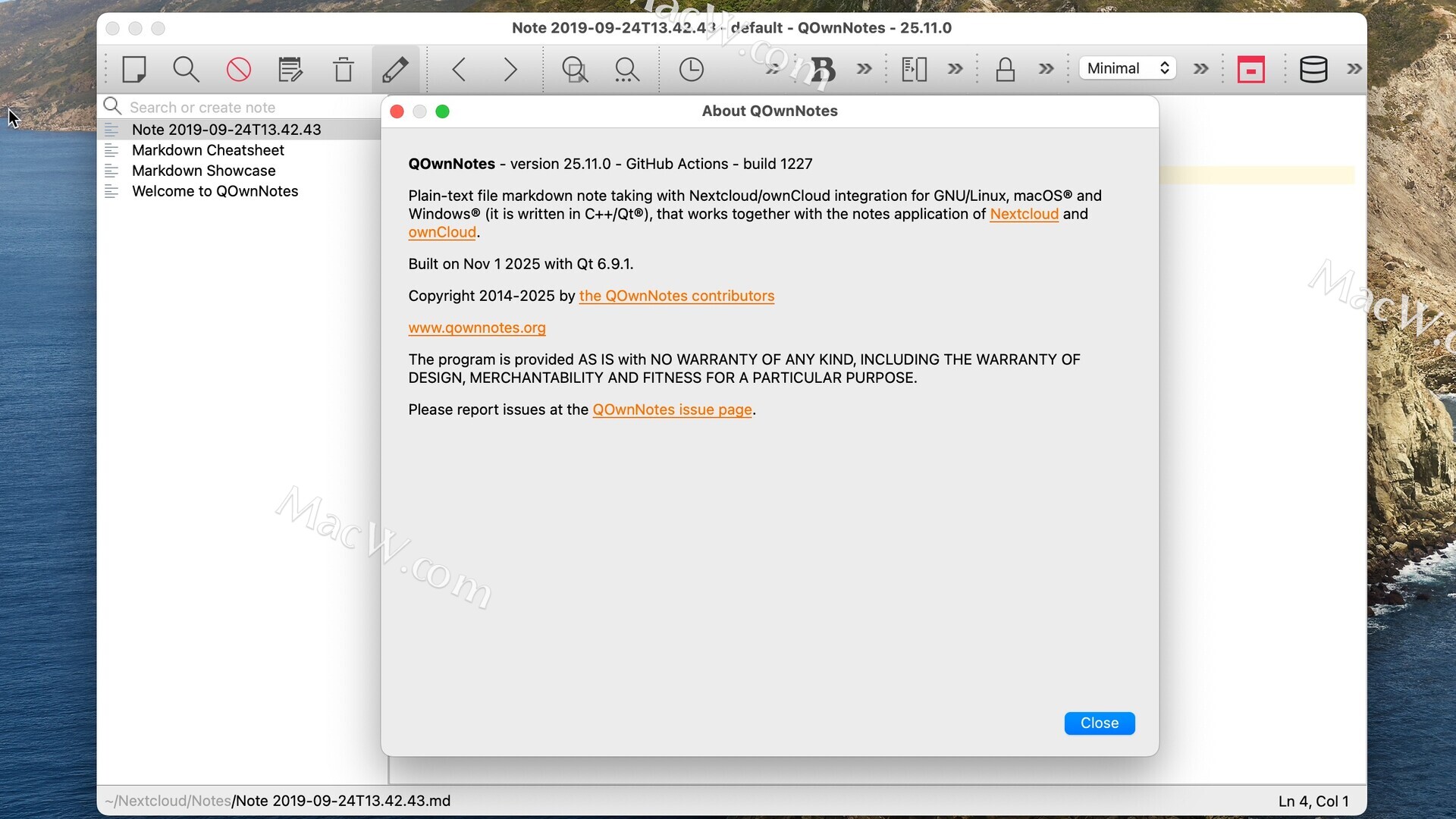This screenshot has height=819, width=1456.
Task: Open the clock note versions icon
Action: [x=691, y=69]
